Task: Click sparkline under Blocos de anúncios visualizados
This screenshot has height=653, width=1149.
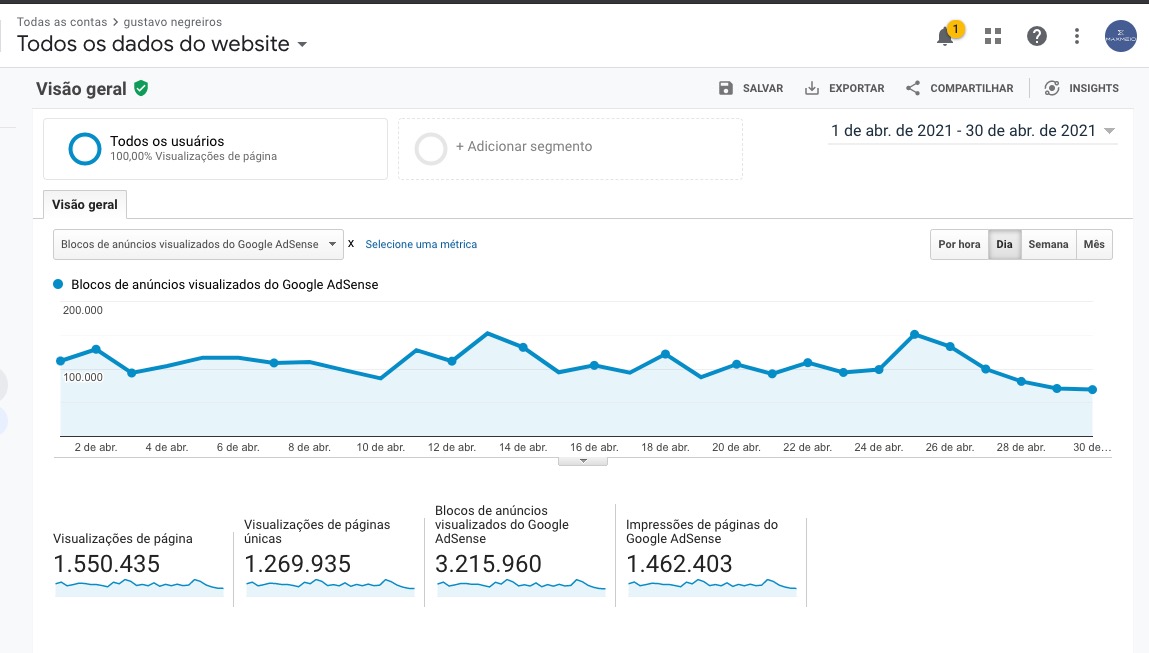Action: (521, 587)
